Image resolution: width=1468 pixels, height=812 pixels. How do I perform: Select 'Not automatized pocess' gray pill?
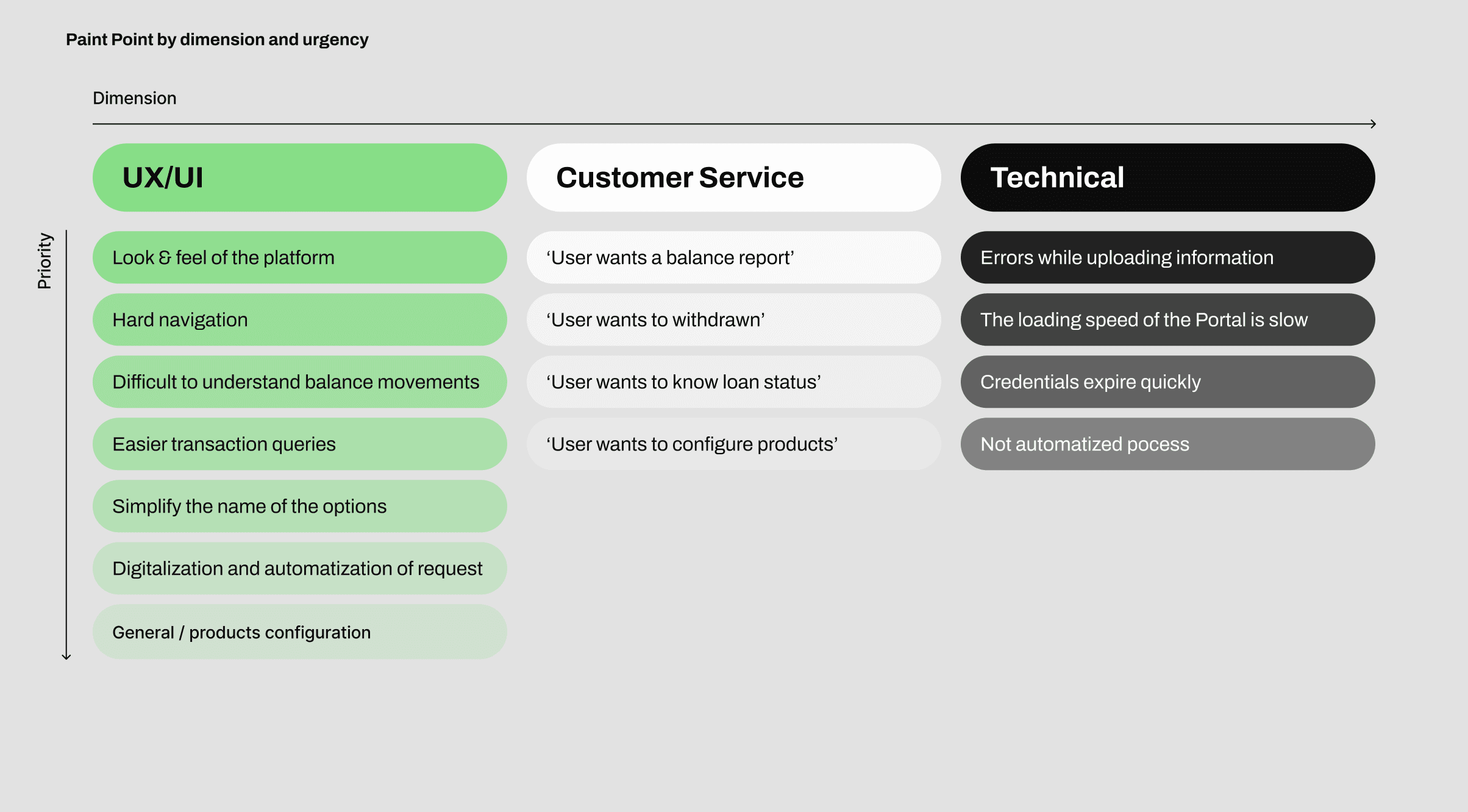coord(1167,444)
